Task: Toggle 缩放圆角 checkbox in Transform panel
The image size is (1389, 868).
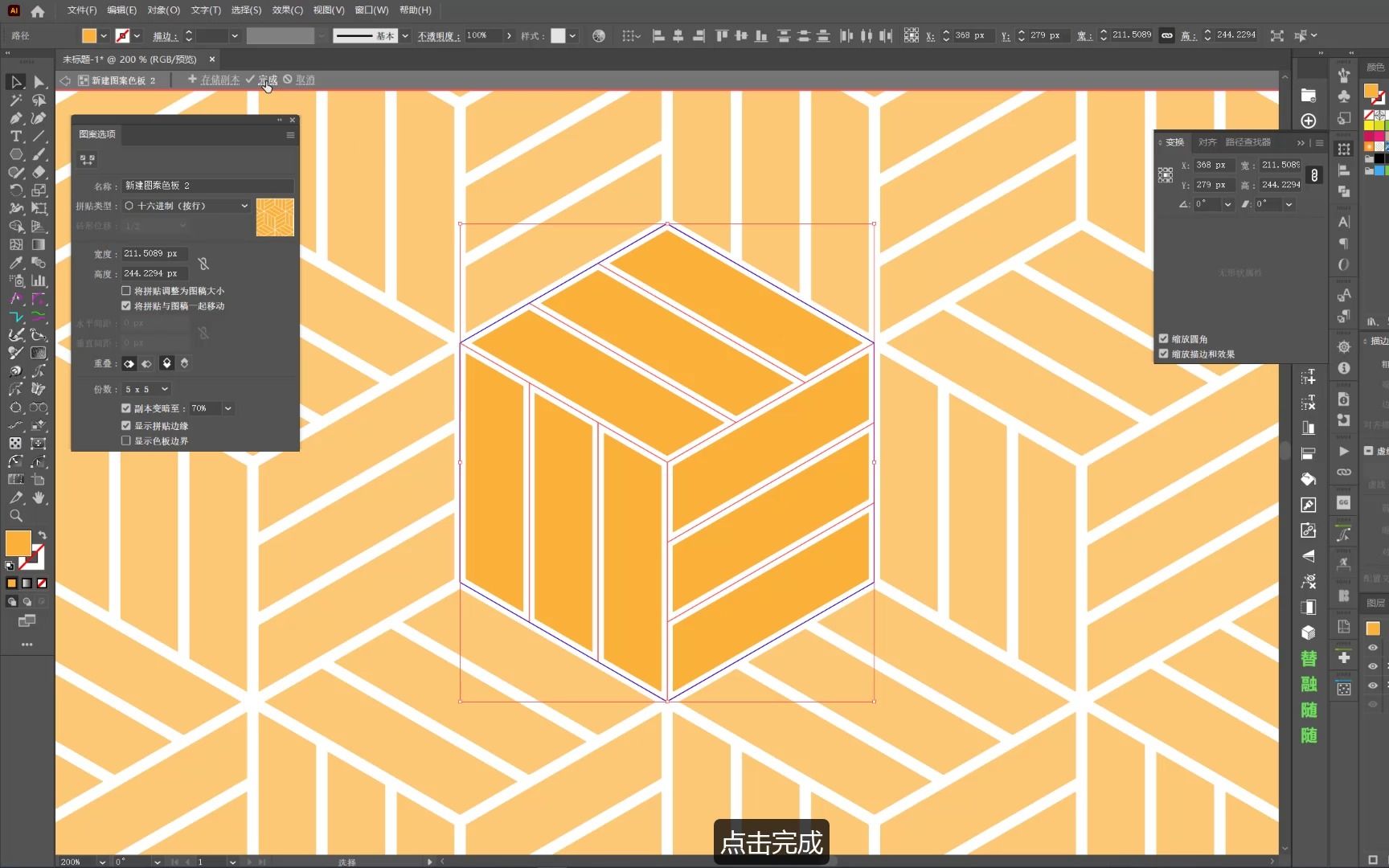Action: tap(1163, 338)
